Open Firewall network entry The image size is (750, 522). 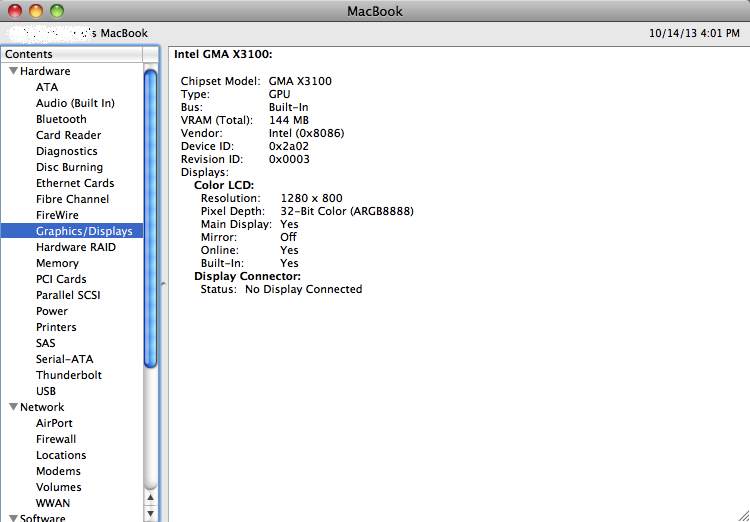click(56, 439)
